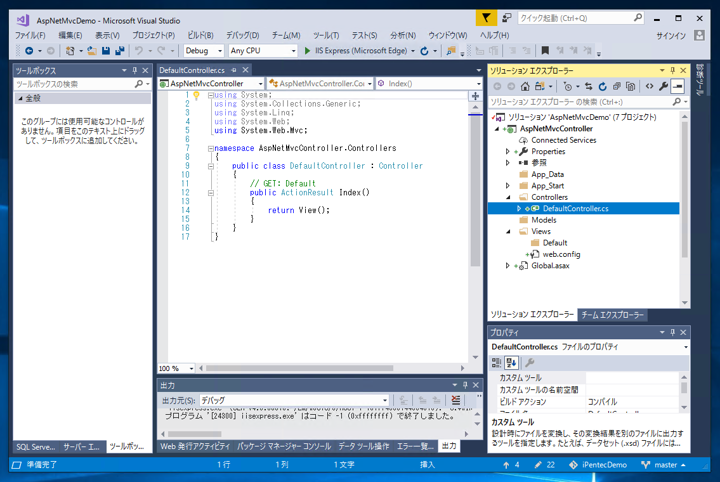The height and width of the screenshot is (482, 720).
Task: Save the current file with the floppy icon
Action: point(106,50)
